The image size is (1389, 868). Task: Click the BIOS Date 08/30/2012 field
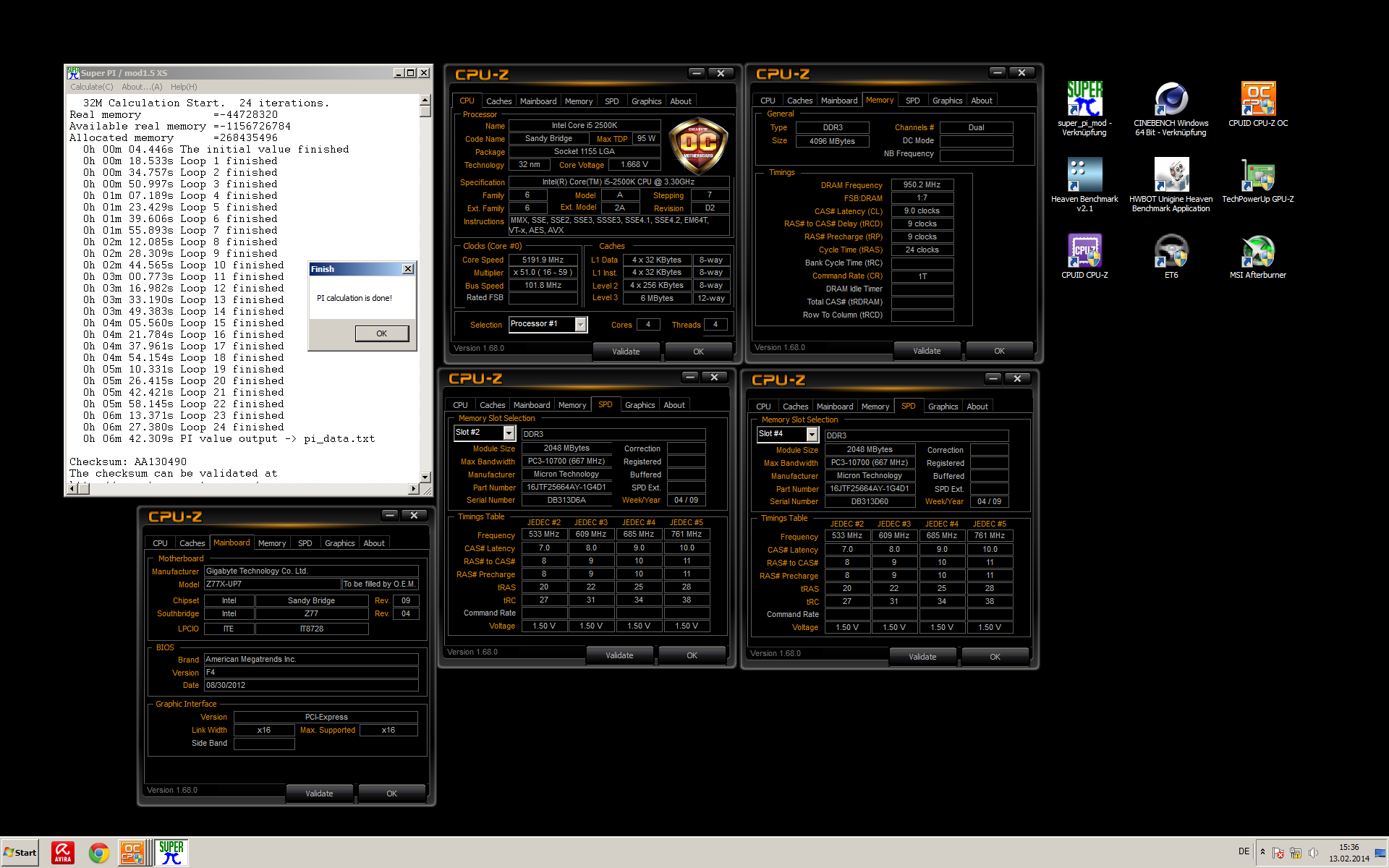(311, 685)
